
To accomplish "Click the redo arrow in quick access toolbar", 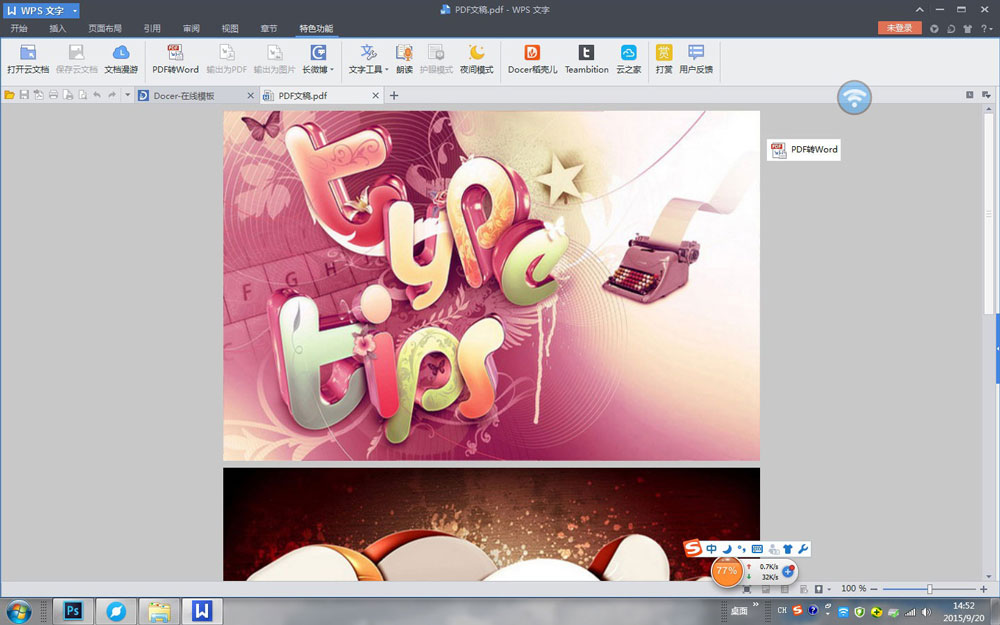I will pos(112,95).
